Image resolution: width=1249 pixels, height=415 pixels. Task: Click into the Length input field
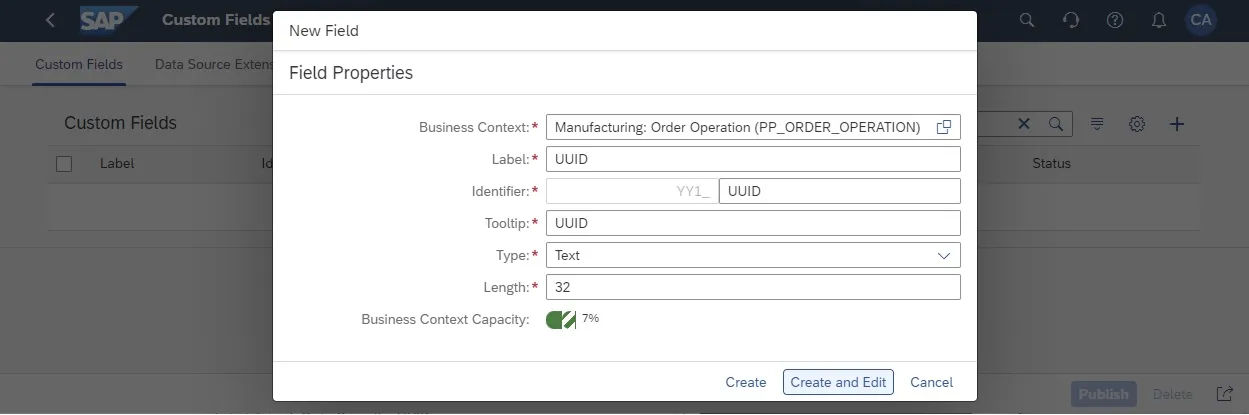[x=753, y=288]
